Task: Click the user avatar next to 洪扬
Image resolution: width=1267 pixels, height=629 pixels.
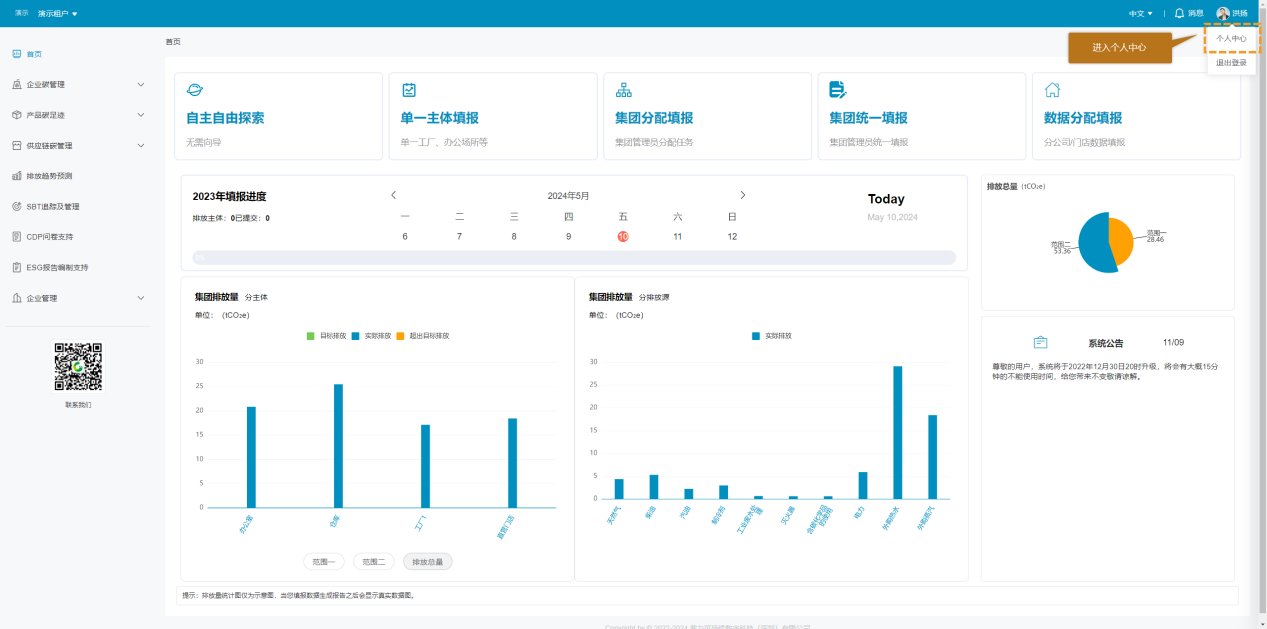Action: tap(1223, 13)
